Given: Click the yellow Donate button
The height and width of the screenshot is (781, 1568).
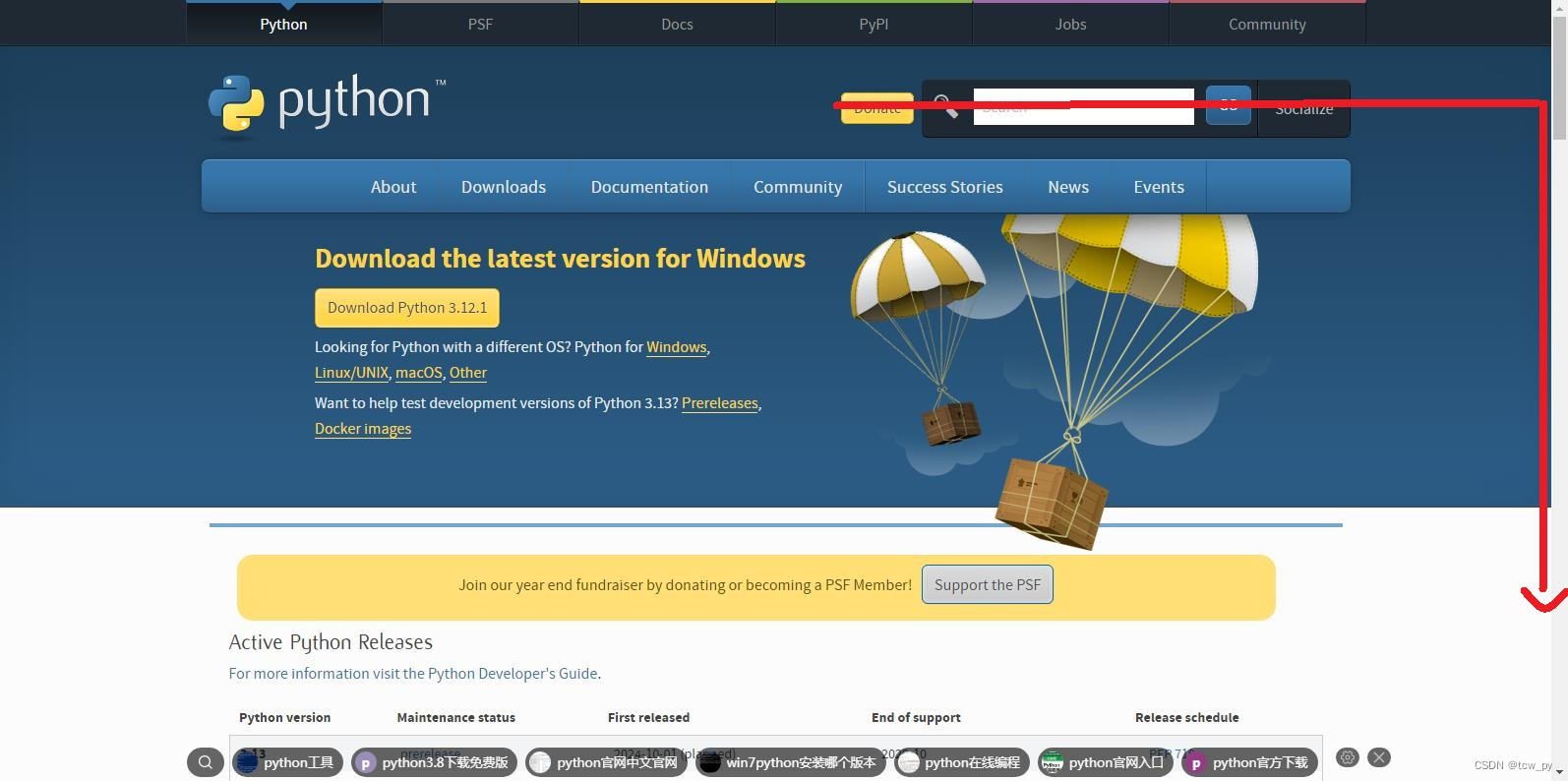Looking at the screenshot, I should click(877, 108).
